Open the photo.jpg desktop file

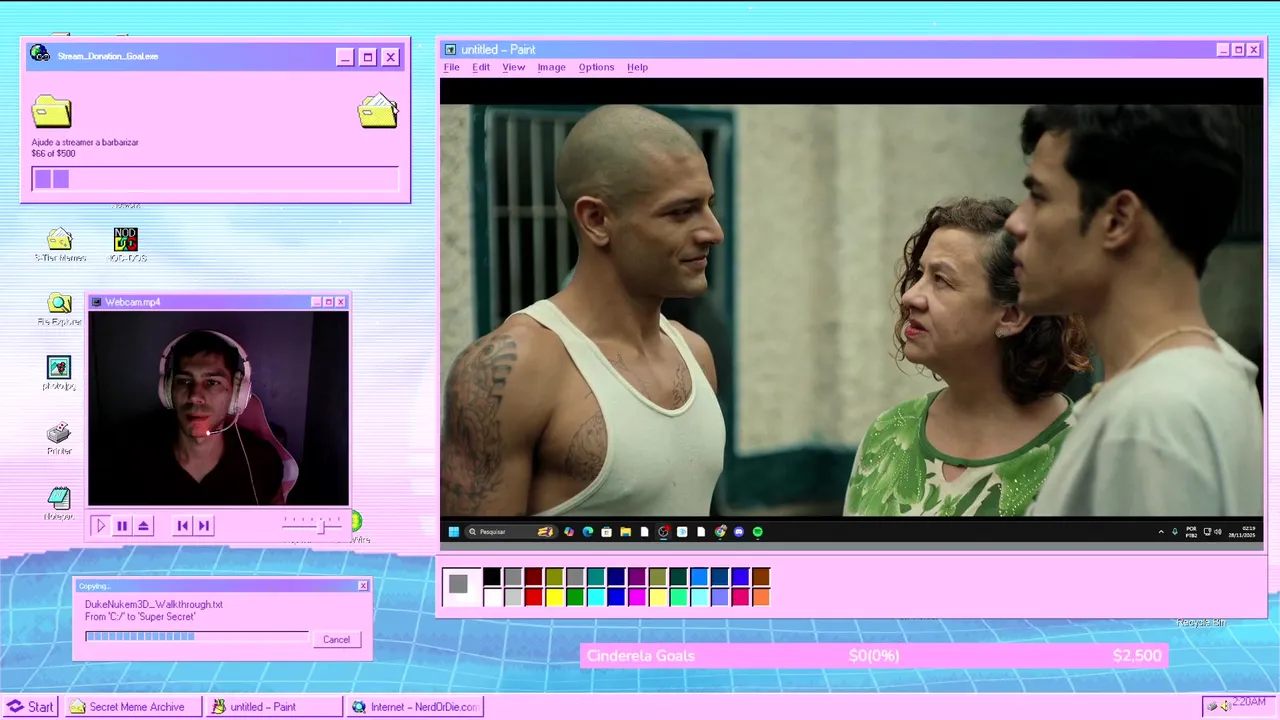[59, 373]
